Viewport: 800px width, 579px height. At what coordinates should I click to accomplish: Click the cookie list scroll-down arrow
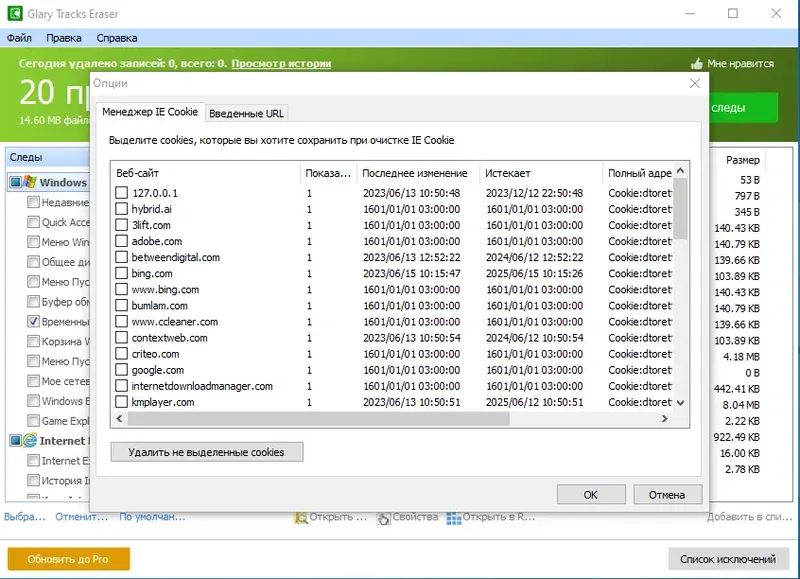click(680, 402)
